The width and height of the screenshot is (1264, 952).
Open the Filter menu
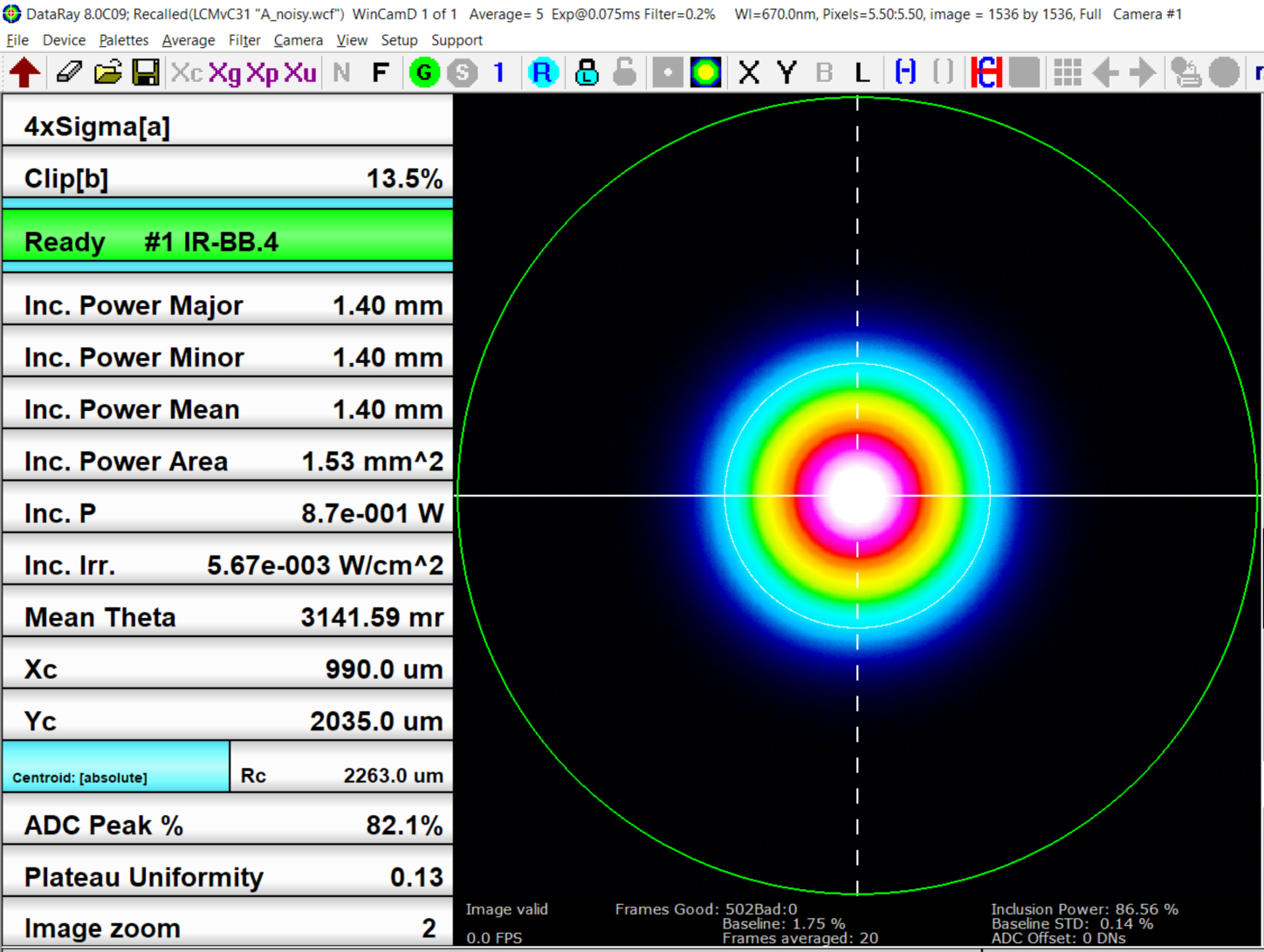click(x=244, y=40)
